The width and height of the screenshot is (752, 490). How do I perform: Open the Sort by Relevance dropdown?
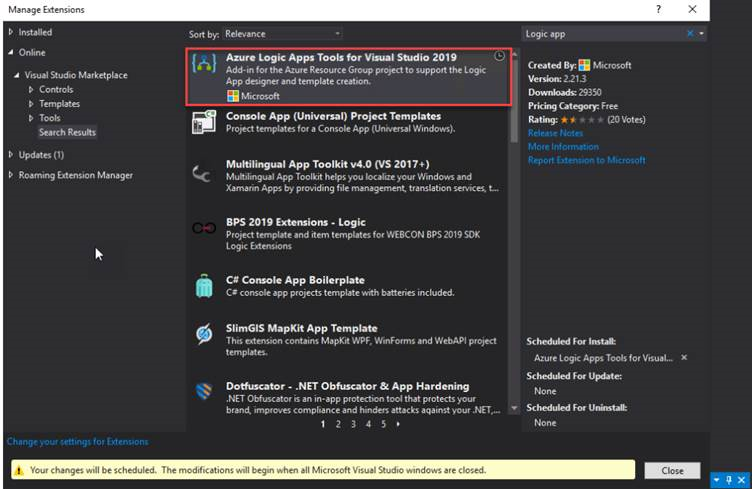click(282, 34)
